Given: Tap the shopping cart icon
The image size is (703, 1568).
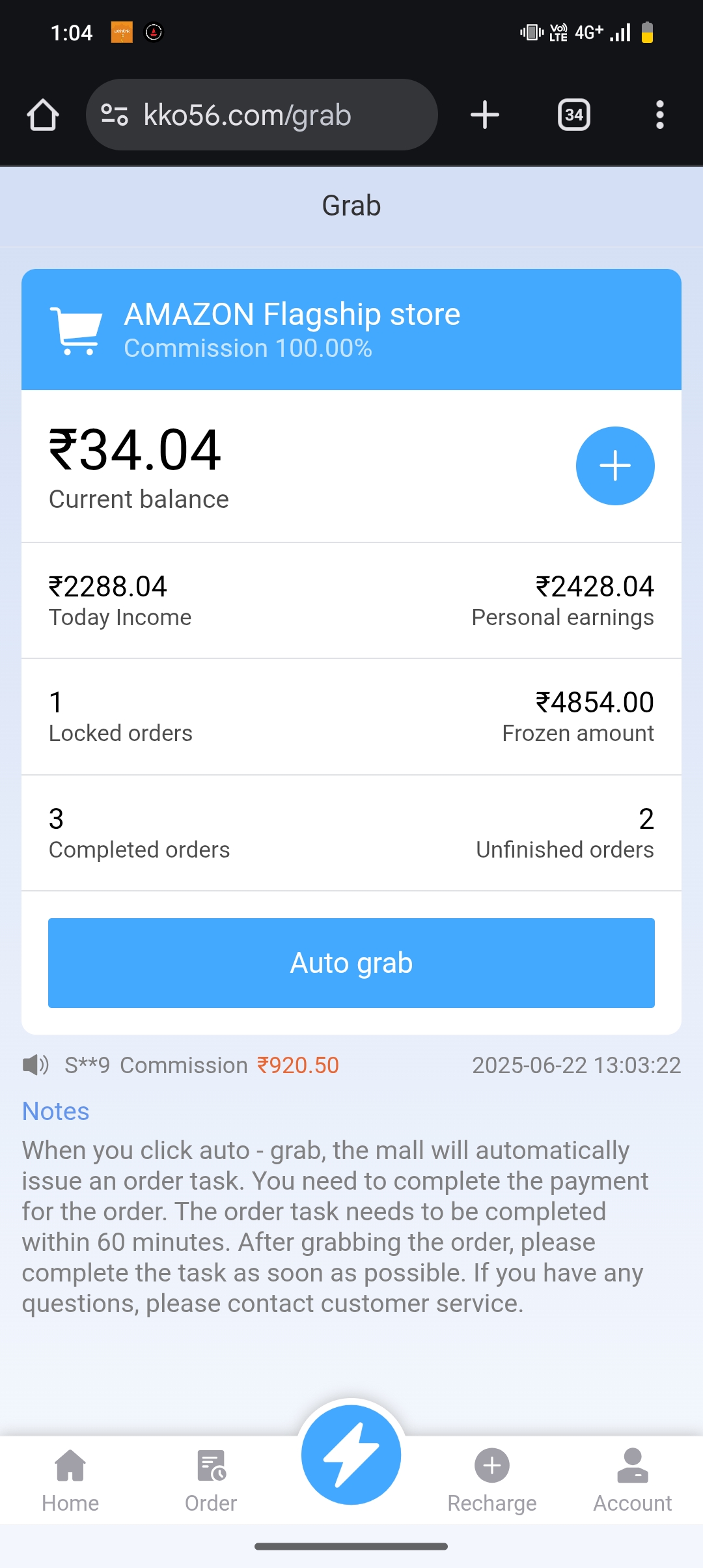Looking at the screenshot, I should click(76, 331).
